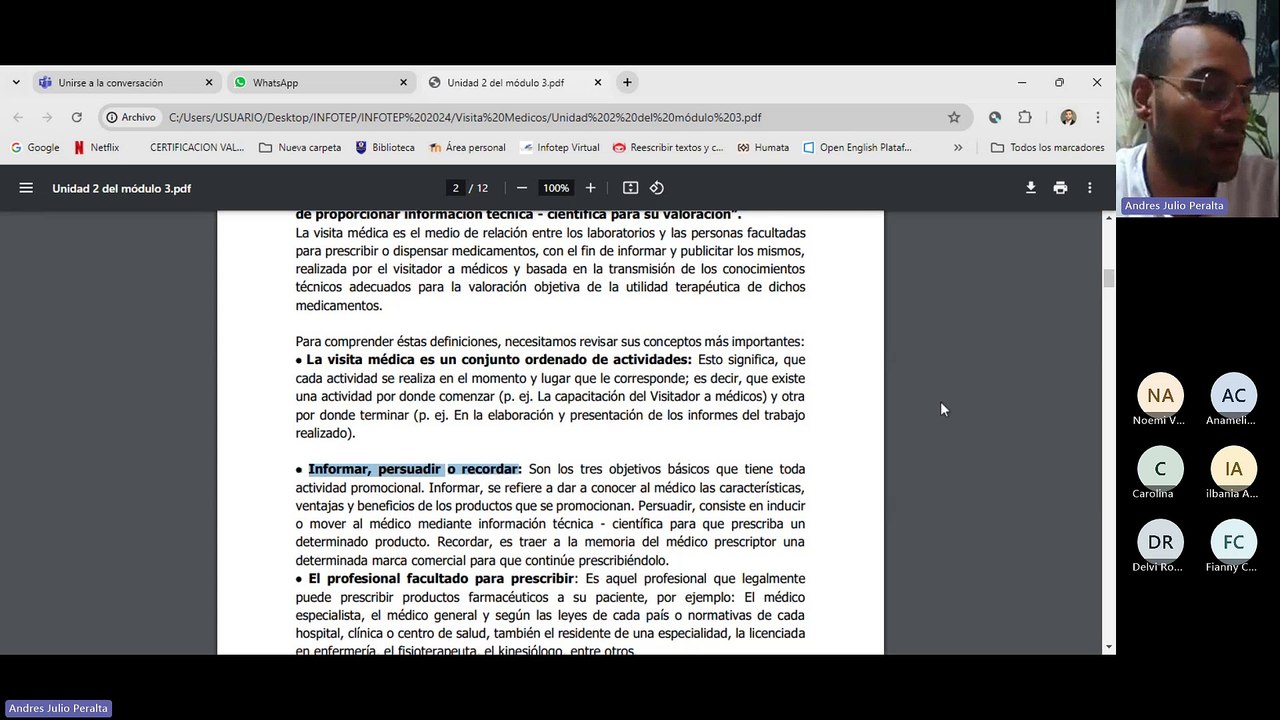The image size is (1280, 720).
Task: Open the Infotep Virtual bookmark
Action: click(560, 147)
